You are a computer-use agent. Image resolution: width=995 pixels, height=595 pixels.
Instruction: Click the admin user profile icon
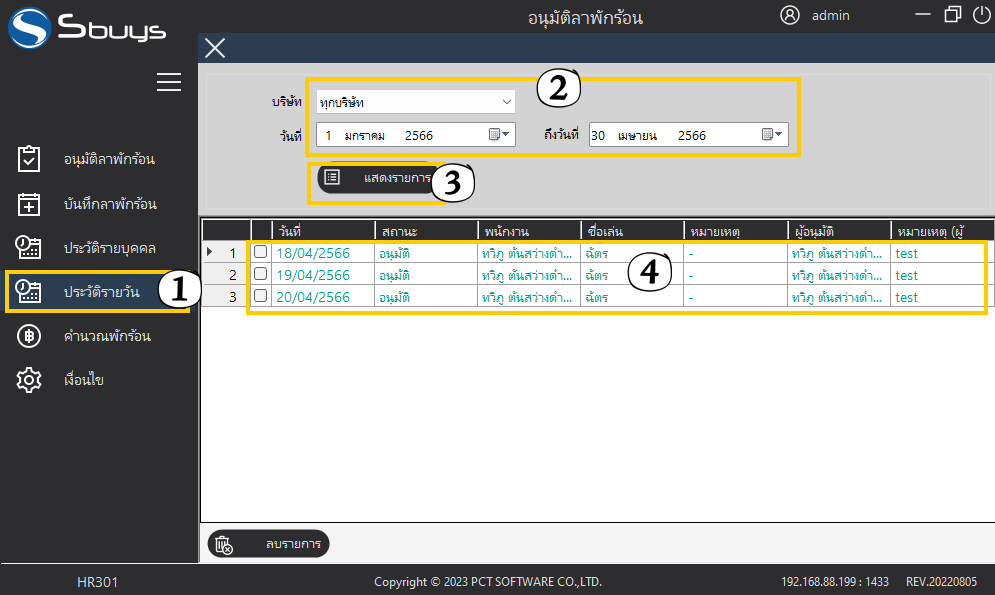click(790, 15)
